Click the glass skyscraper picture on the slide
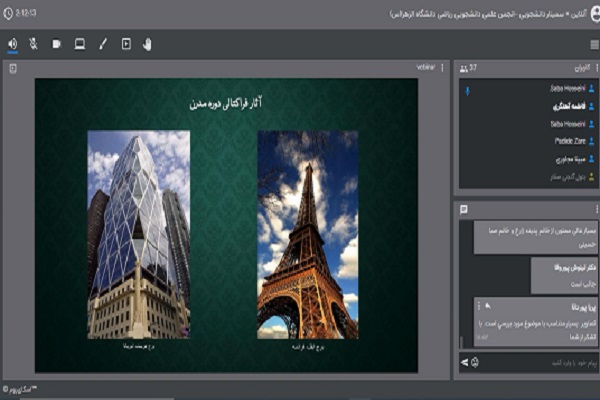The height and width of the screenshot is (400, 600). click(139, 235)
